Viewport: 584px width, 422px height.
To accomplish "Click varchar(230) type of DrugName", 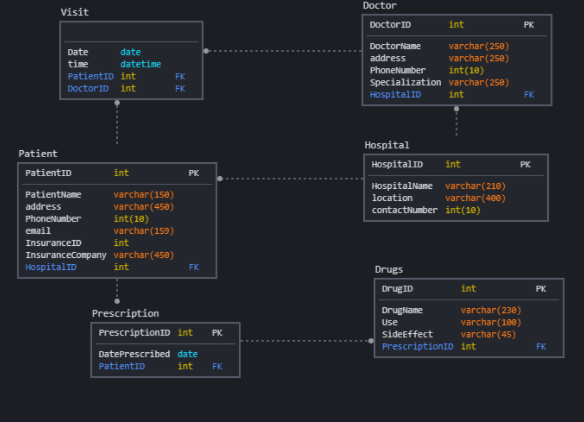I will [491, 310].
